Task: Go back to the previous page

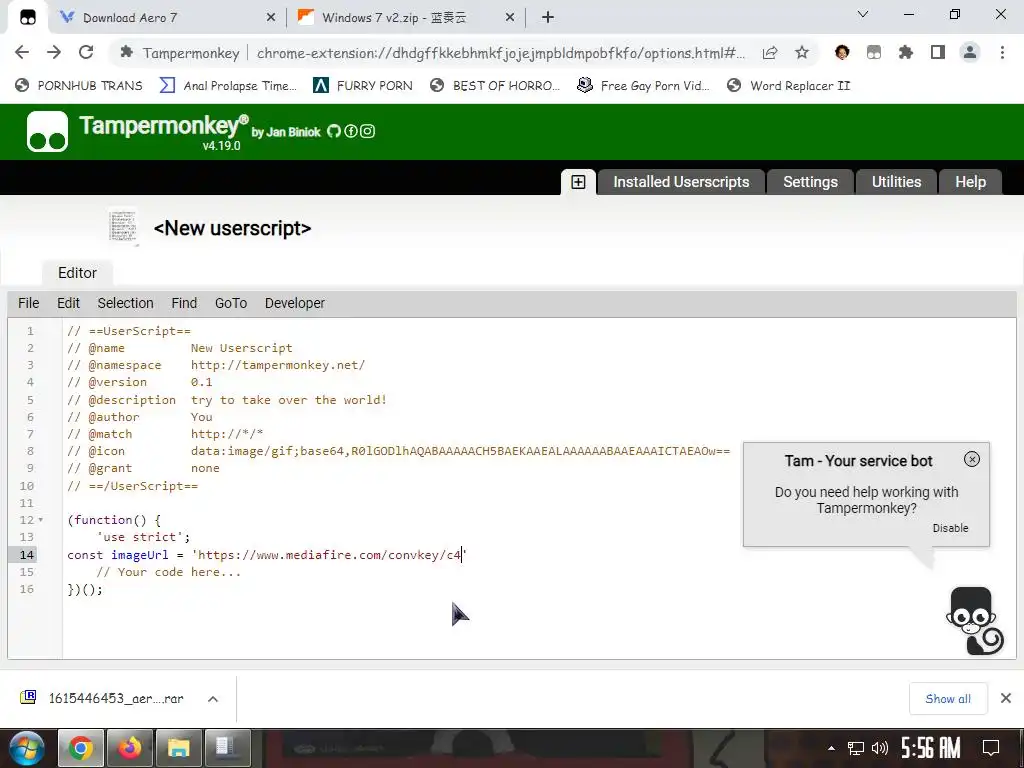Action: point(22,52)
